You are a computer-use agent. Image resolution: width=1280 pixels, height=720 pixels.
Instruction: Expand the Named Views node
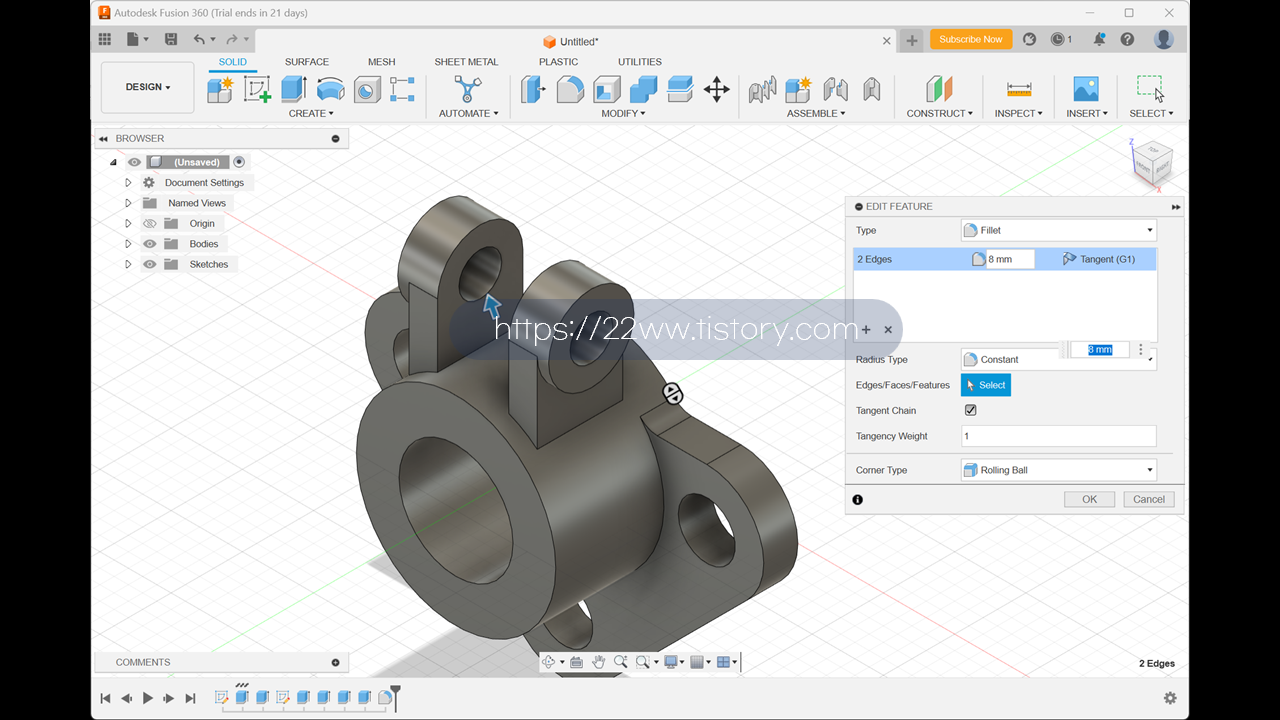pos(128,203)
